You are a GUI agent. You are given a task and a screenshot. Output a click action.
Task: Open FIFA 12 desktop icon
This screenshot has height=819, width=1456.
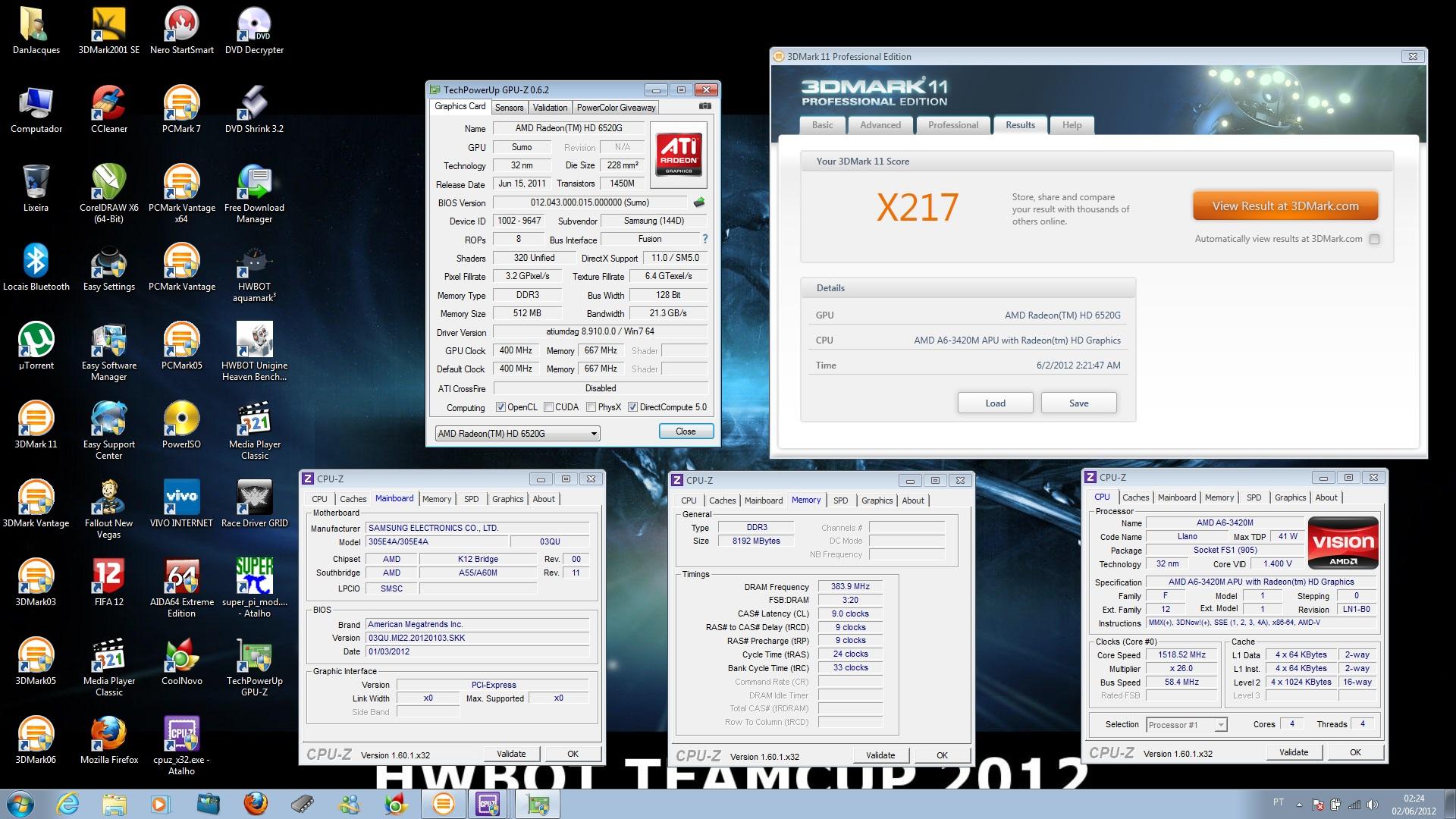click(x=108, y=582)
